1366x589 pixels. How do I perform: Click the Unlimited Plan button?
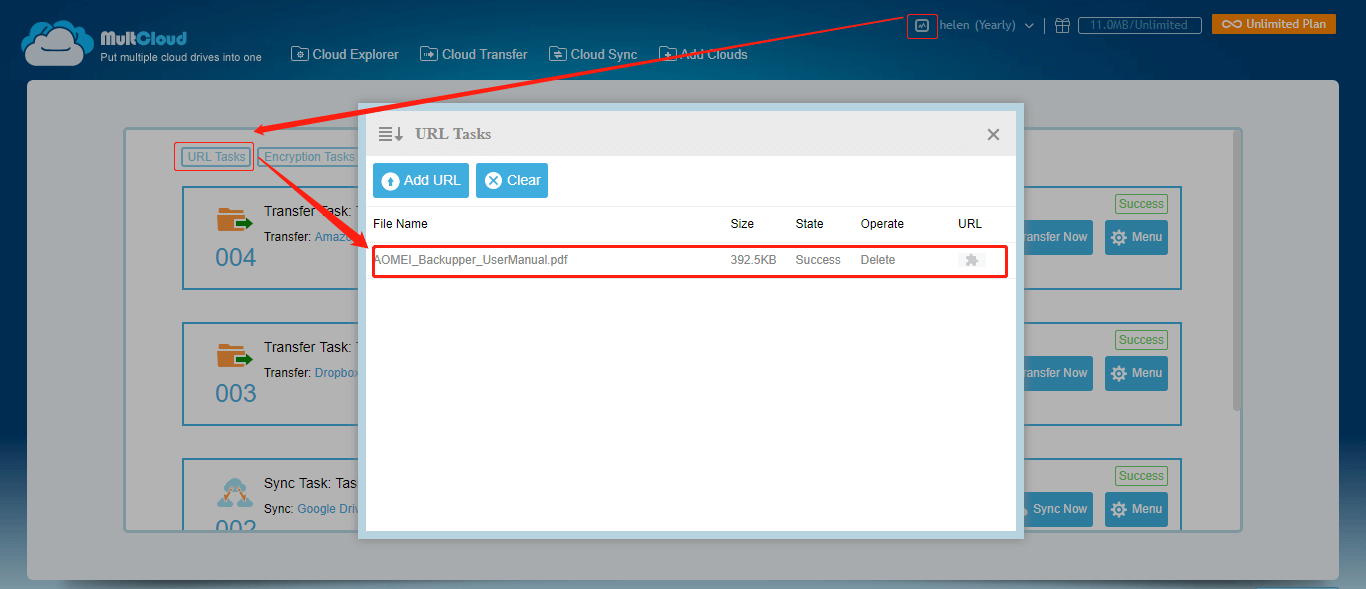(1274, 24)
